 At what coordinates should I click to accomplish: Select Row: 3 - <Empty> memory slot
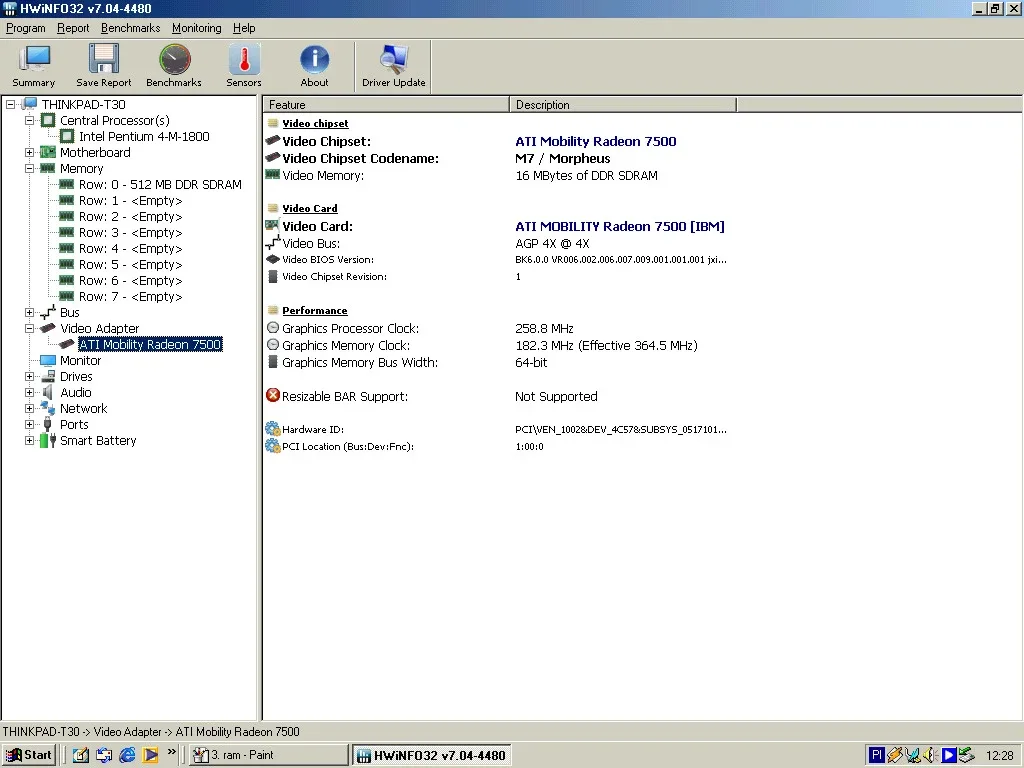point(130,232)
